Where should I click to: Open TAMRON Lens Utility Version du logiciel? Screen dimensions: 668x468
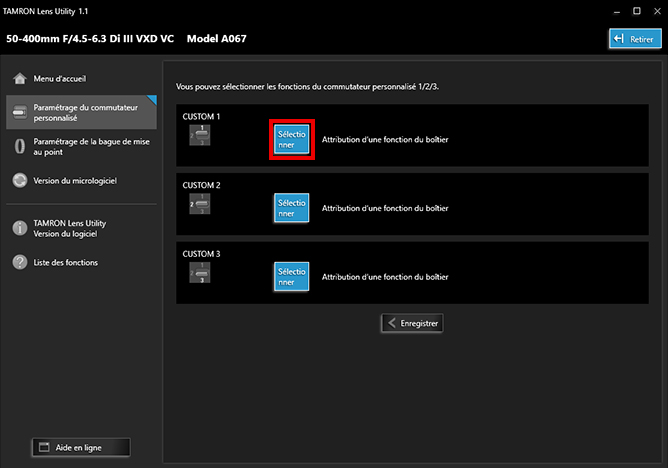coord(81,228)
